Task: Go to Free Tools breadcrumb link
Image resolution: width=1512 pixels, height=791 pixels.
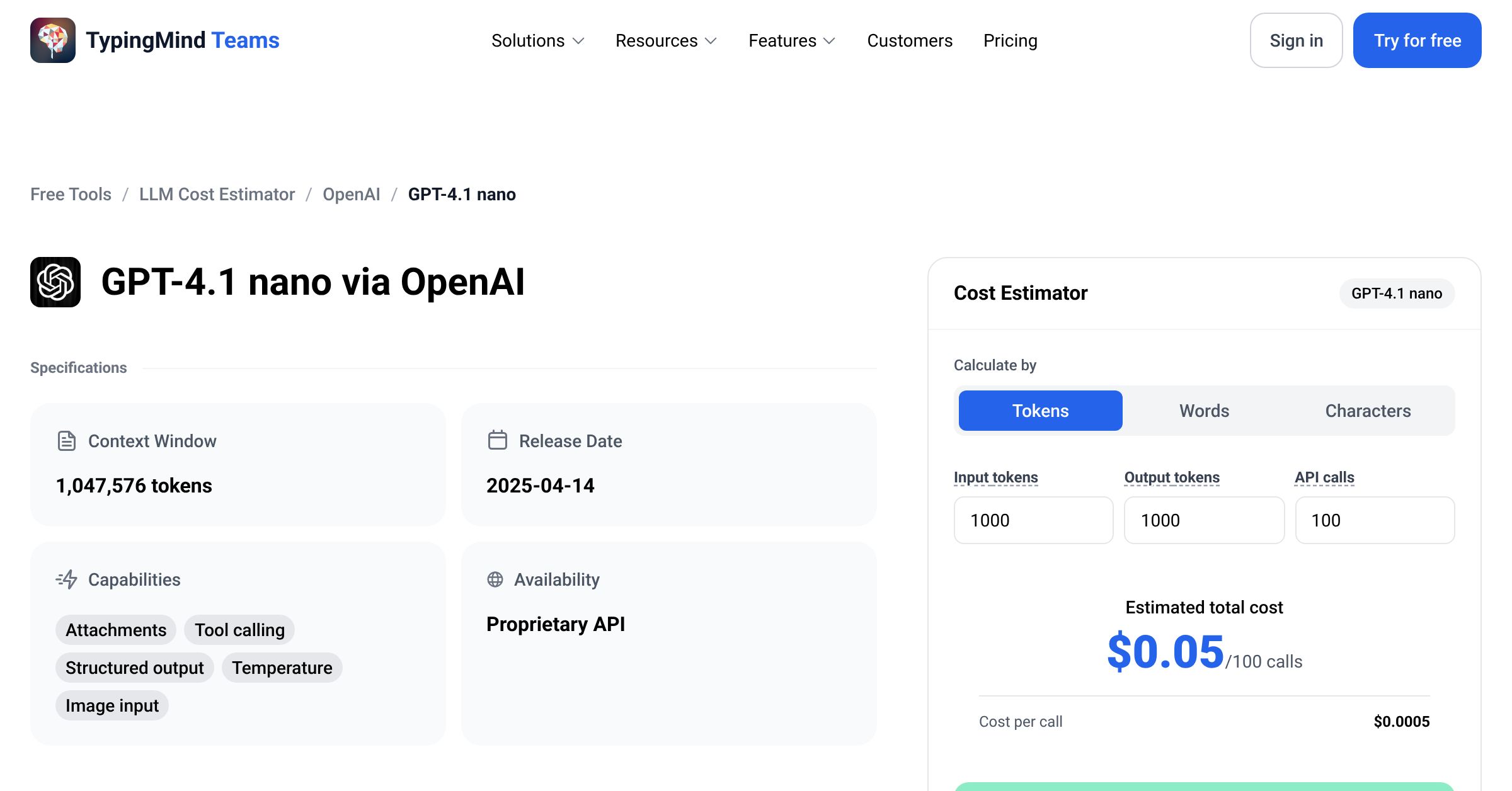Action: click(x=71, y=194)
